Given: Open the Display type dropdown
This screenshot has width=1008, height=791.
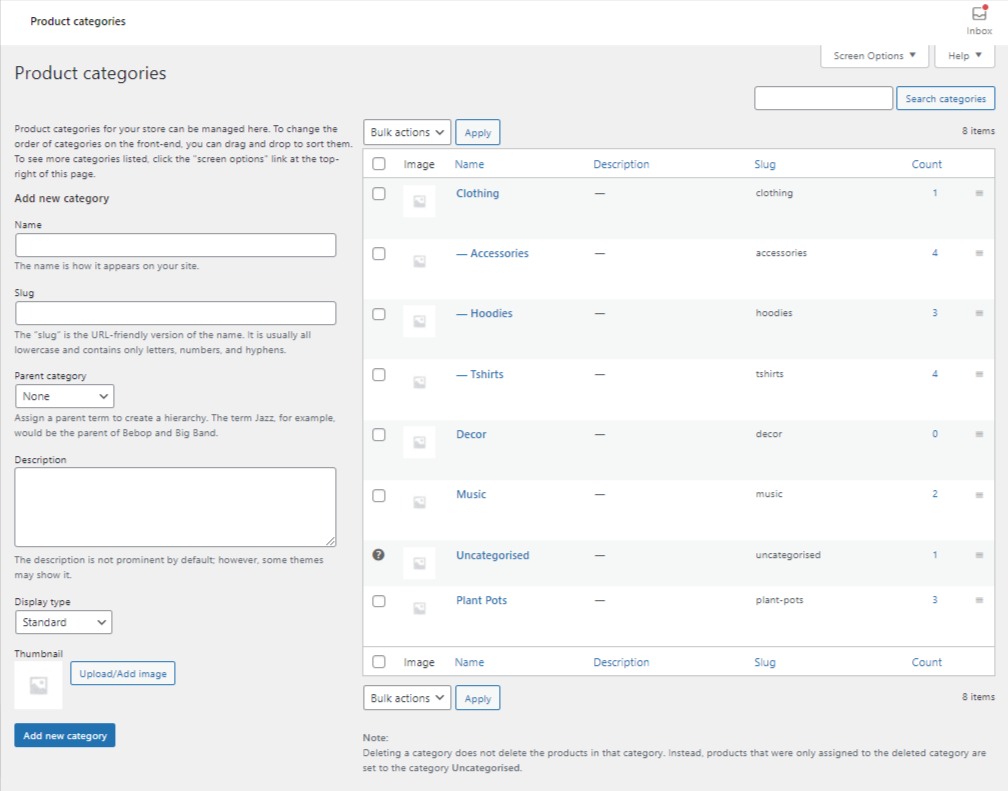Looking at the screenshot, I should (63, 621).
